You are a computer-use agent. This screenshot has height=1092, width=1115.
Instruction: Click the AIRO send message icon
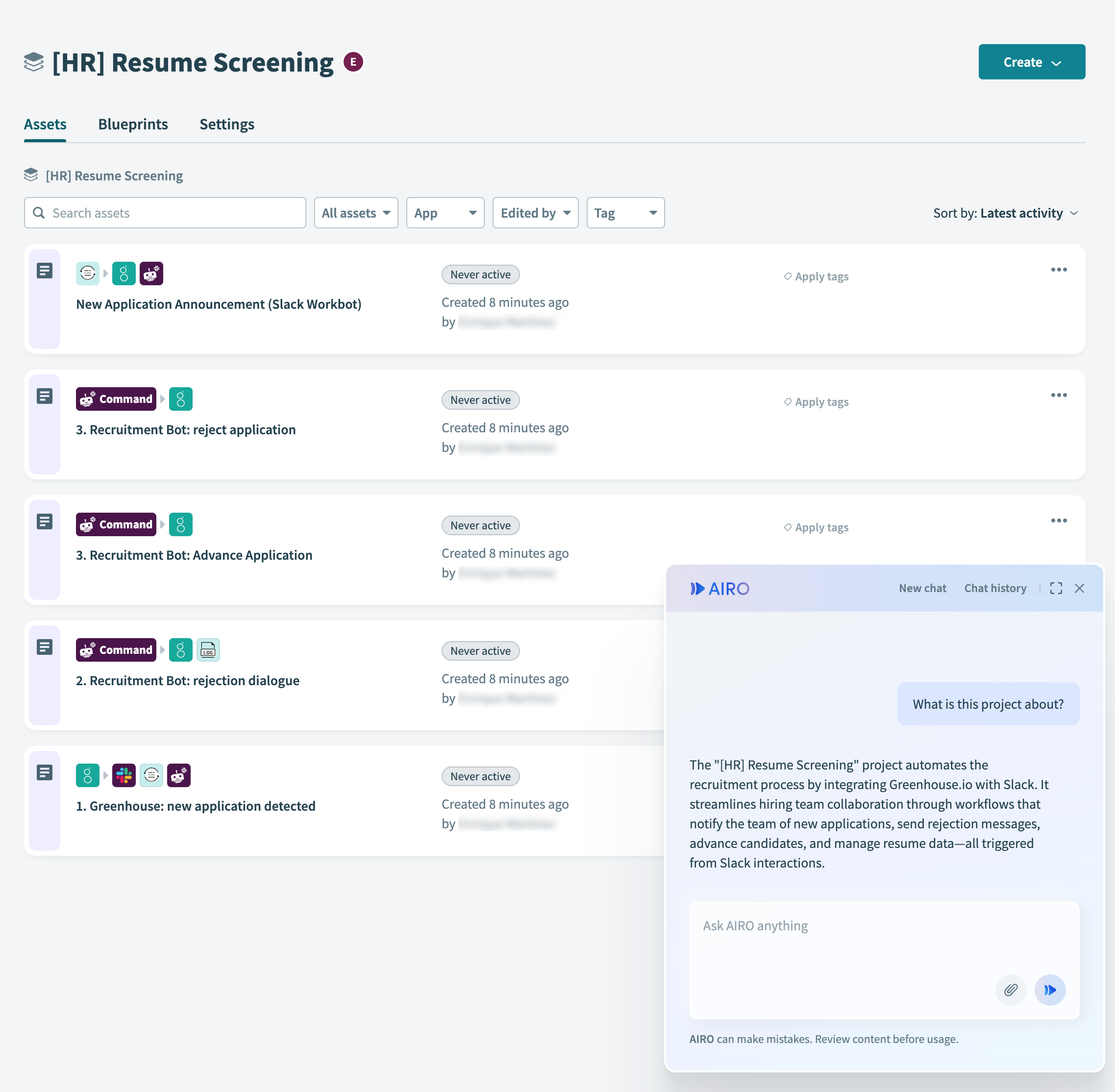click(x=1050, y=990)
